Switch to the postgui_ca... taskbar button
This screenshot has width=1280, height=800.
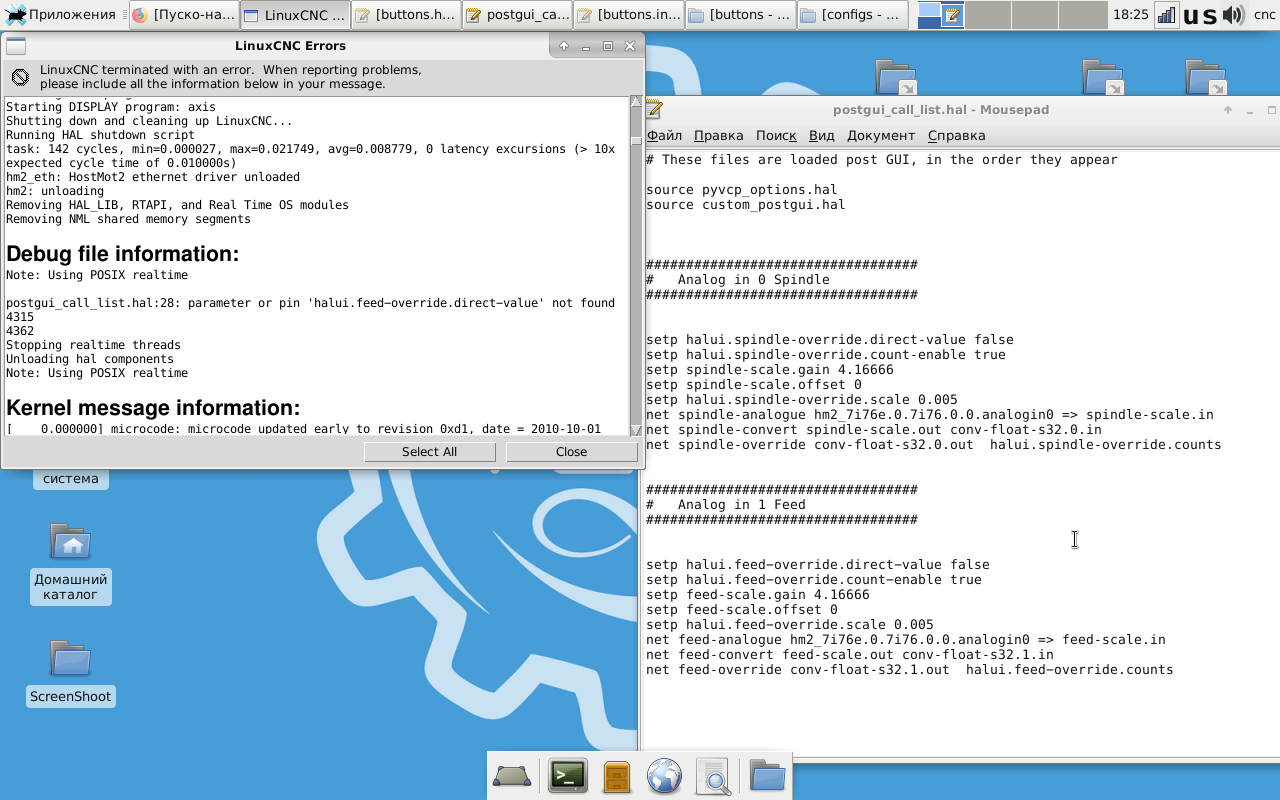(x=517, y=15)
